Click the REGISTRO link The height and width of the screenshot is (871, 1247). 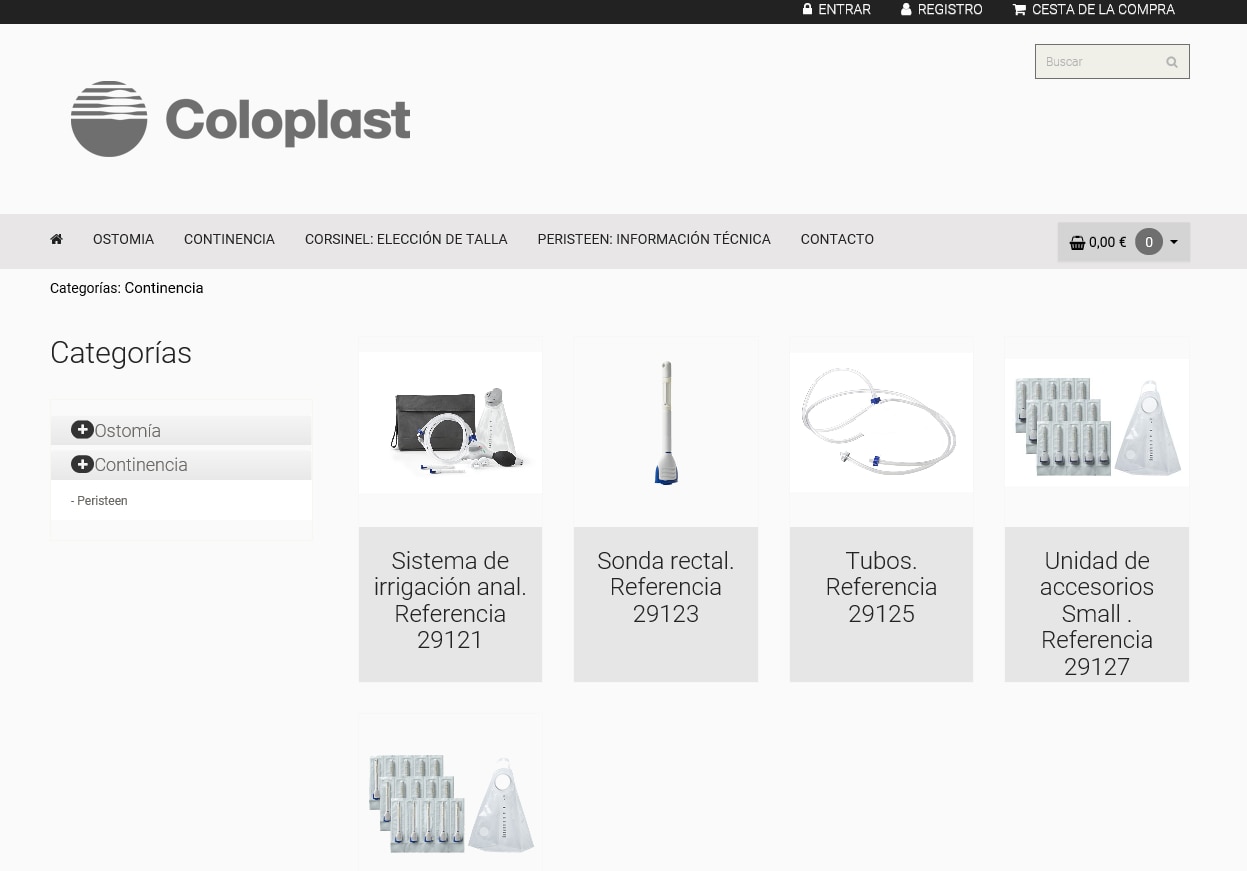click(950, 9)
